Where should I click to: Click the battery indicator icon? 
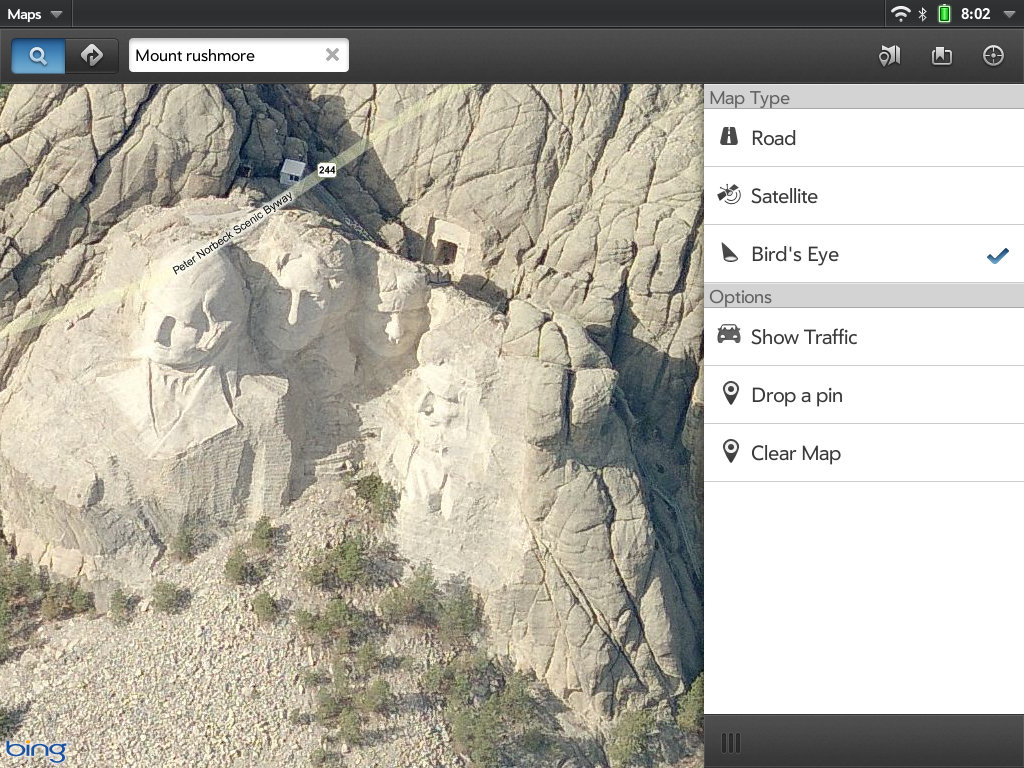click(943, 14)
